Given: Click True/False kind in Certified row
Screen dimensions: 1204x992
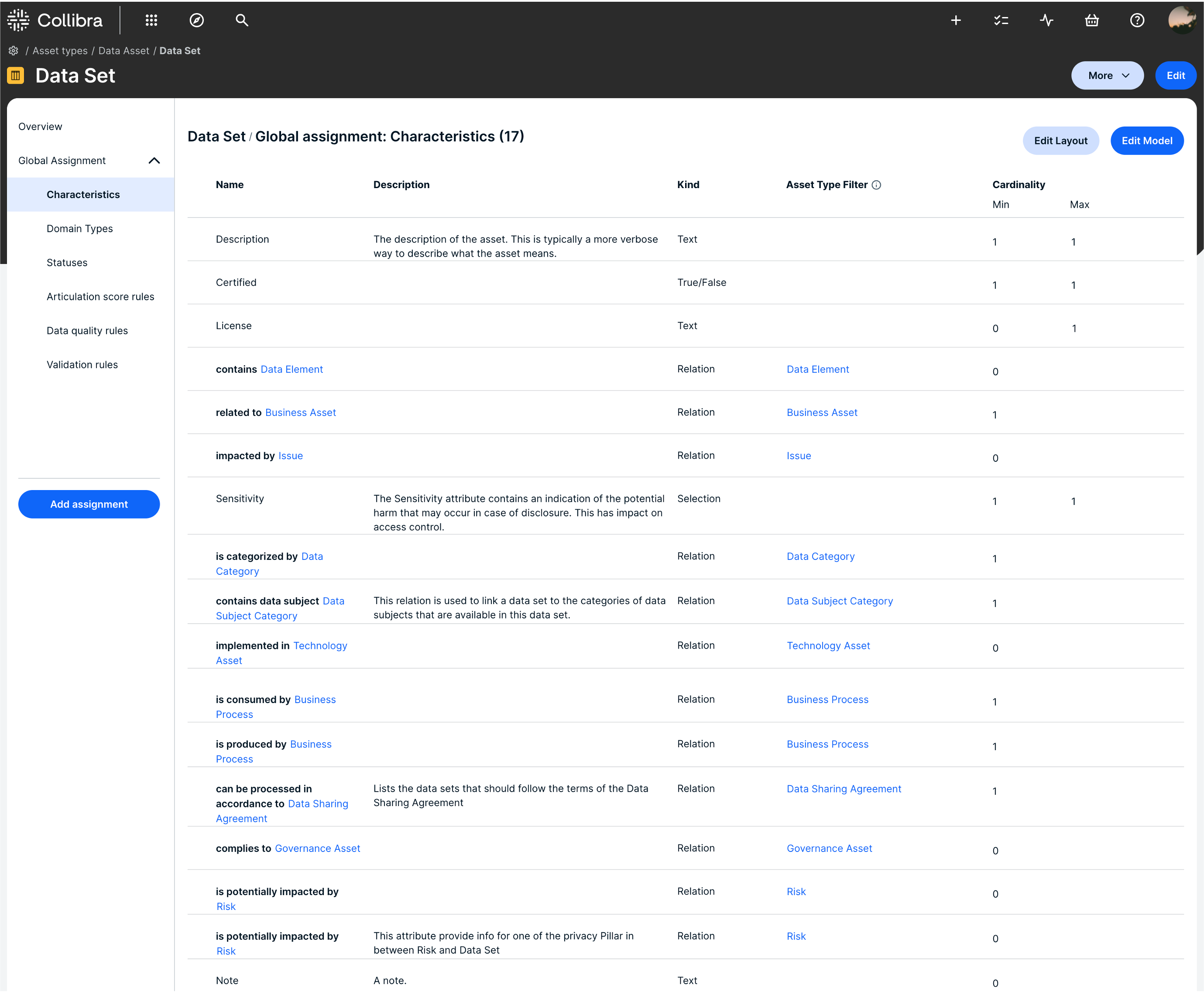Looking at the screenshot, I should pyautogui.click(x=702, y=282).
